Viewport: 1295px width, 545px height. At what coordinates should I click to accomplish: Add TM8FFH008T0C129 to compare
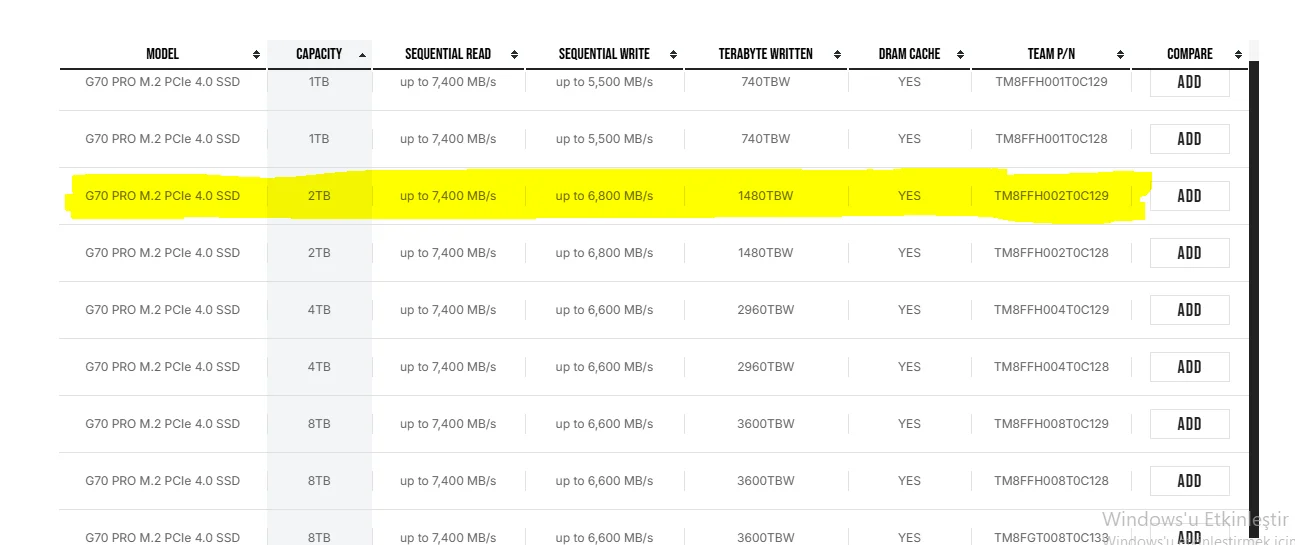[x=1190, y=424]
